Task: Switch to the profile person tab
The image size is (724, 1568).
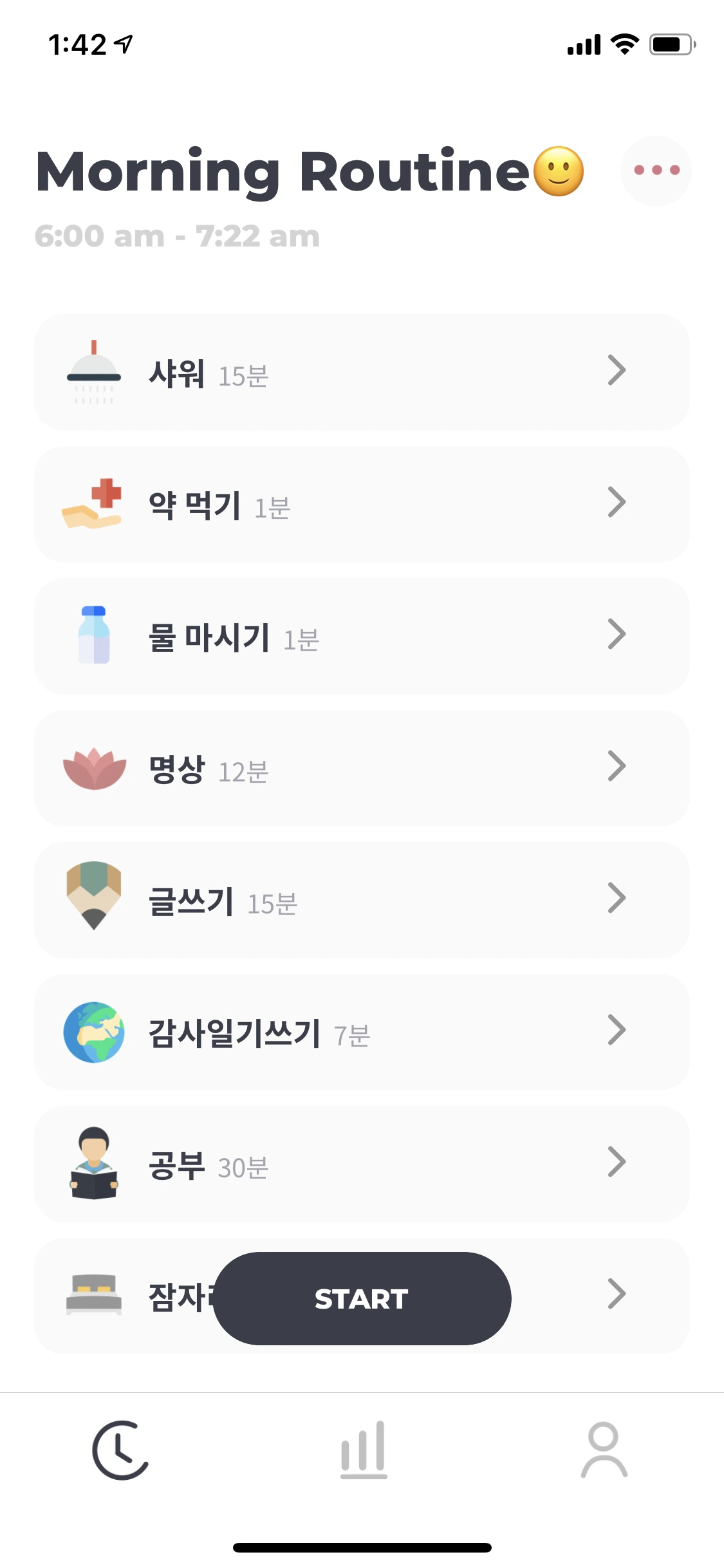Action: (x=604, y=1450)
